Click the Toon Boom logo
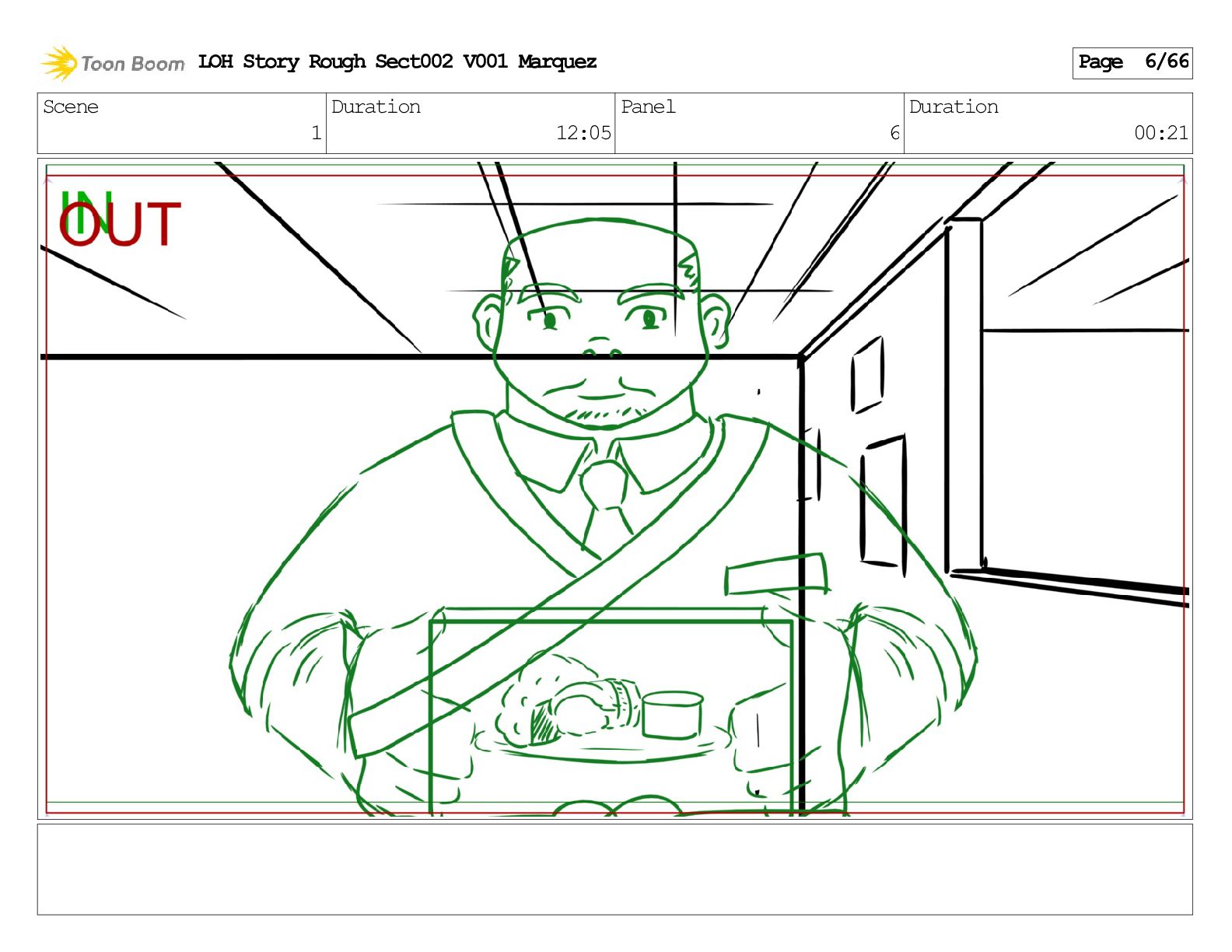Image resolution: width=1232 pixels, height=952 pixels. click(x=113, y=63)
